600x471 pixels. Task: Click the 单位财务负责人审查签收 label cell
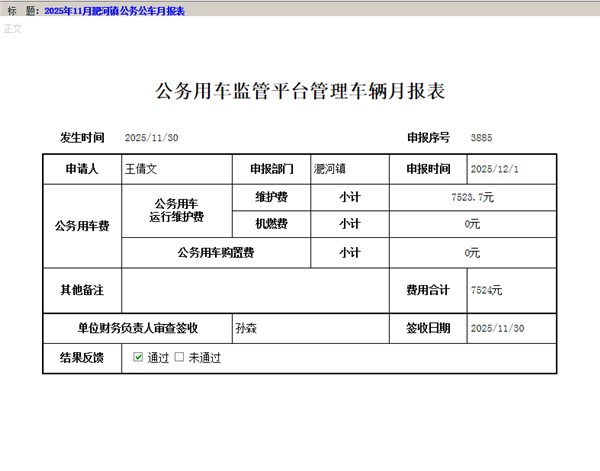pos(138,328)
